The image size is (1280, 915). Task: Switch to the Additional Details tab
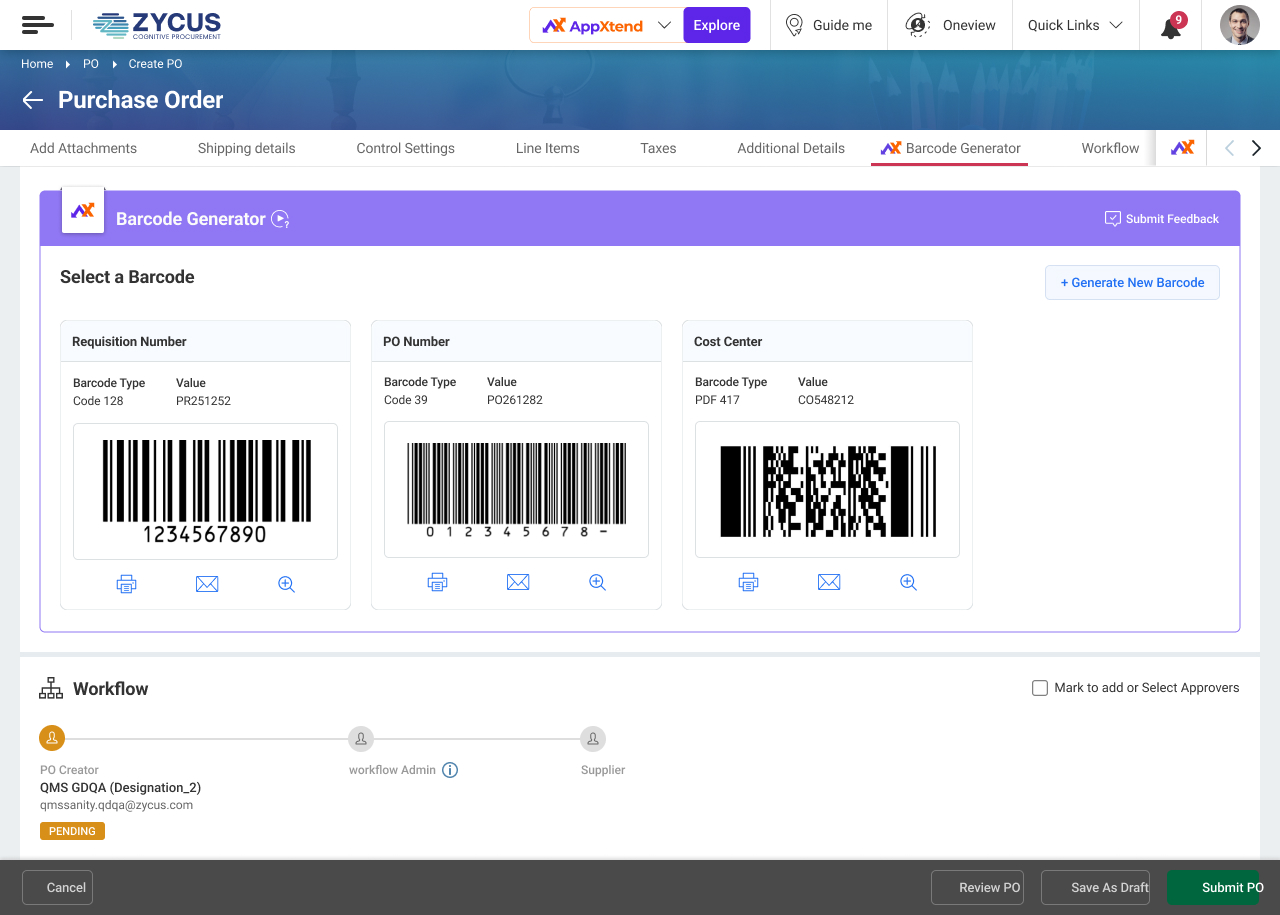[x=791, y=148]
